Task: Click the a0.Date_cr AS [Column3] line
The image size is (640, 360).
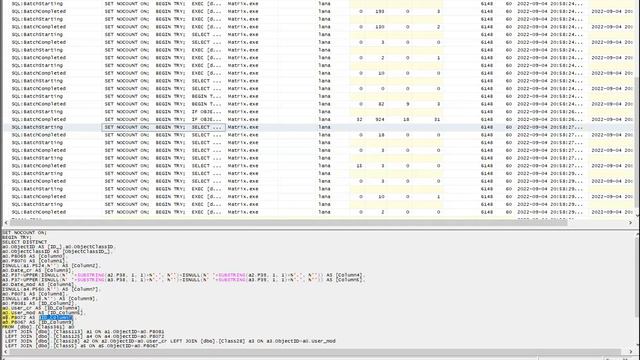Action: click(37, 270)
